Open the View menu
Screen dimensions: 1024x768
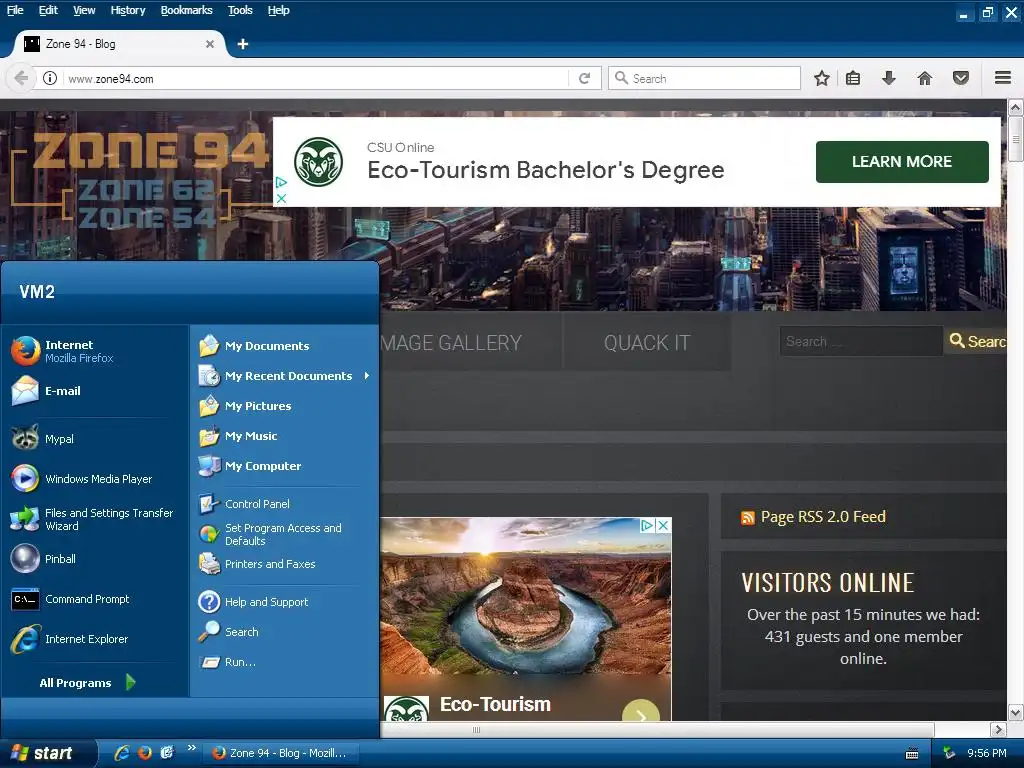tap(84, 10)
